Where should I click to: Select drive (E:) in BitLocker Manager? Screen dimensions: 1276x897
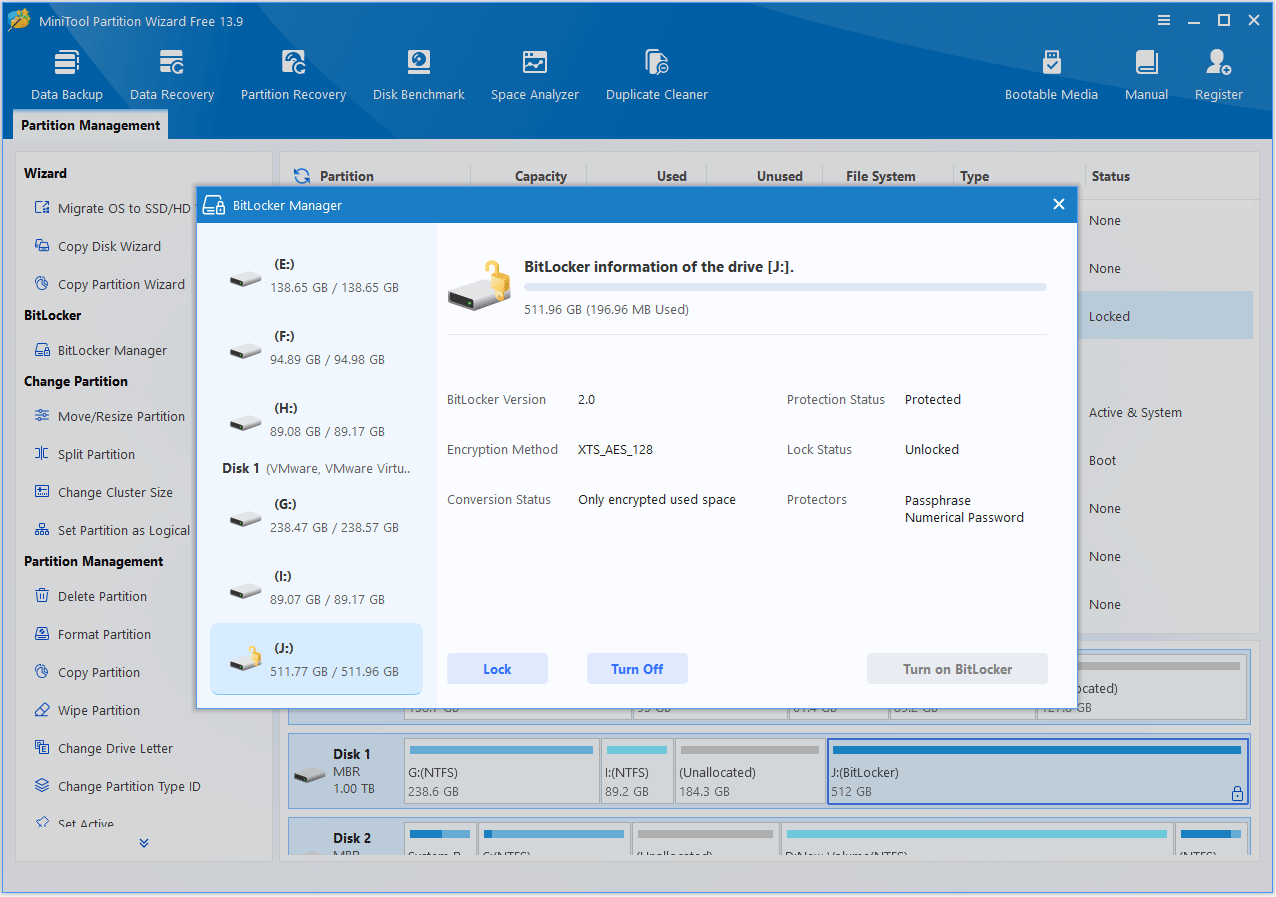(316, 275)
